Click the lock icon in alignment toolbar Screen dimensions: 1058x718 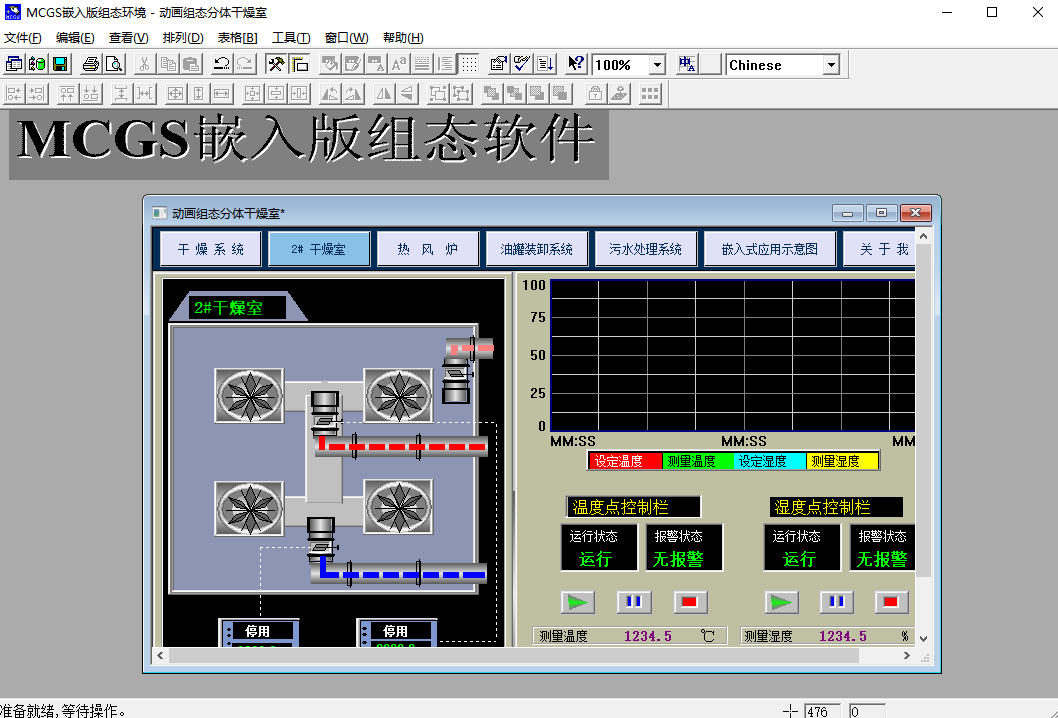(594, 93)
